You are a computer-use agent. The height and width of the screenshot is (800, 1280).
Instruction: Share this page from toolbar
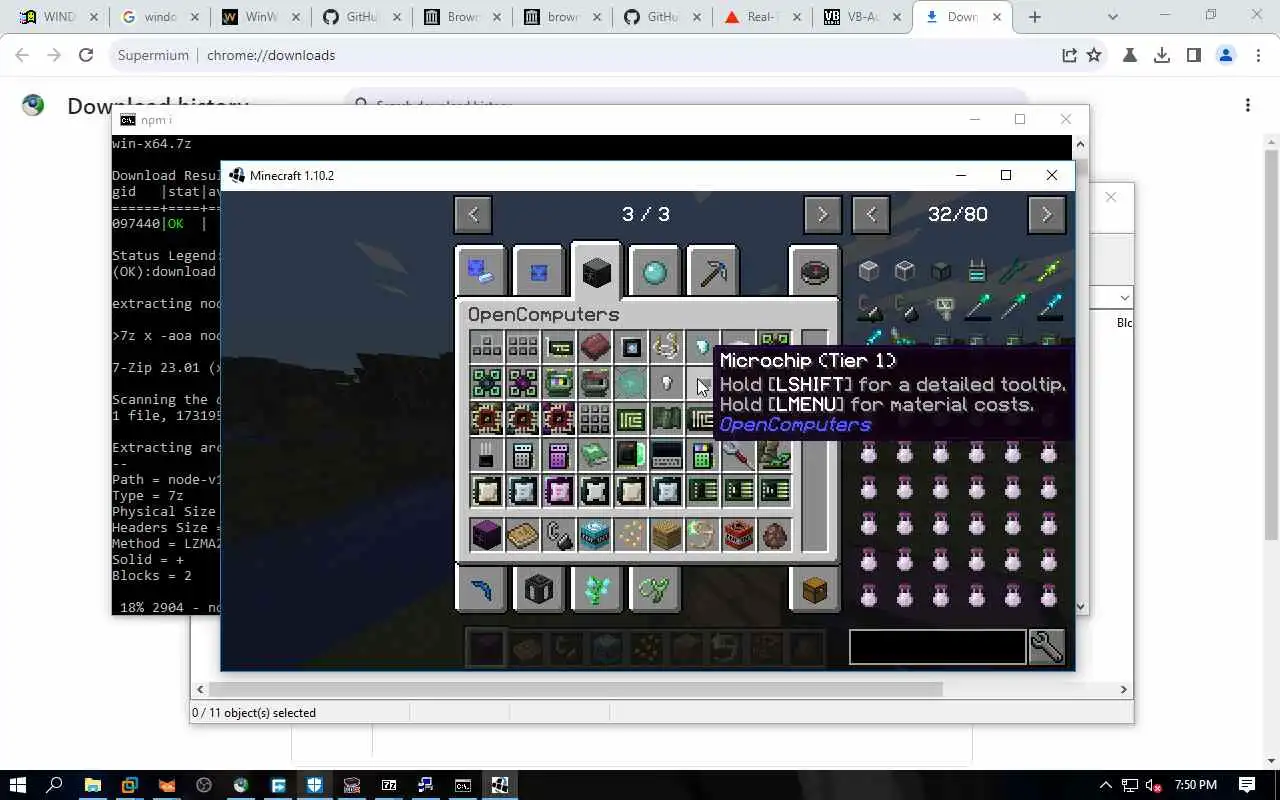click(x=1069, y=55)
